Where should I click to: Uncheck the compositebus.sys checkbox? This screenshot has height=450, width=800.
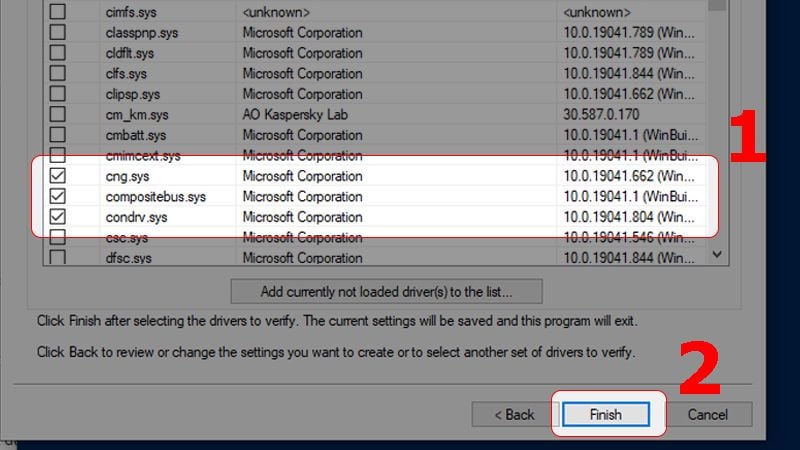tap(57, 197)
